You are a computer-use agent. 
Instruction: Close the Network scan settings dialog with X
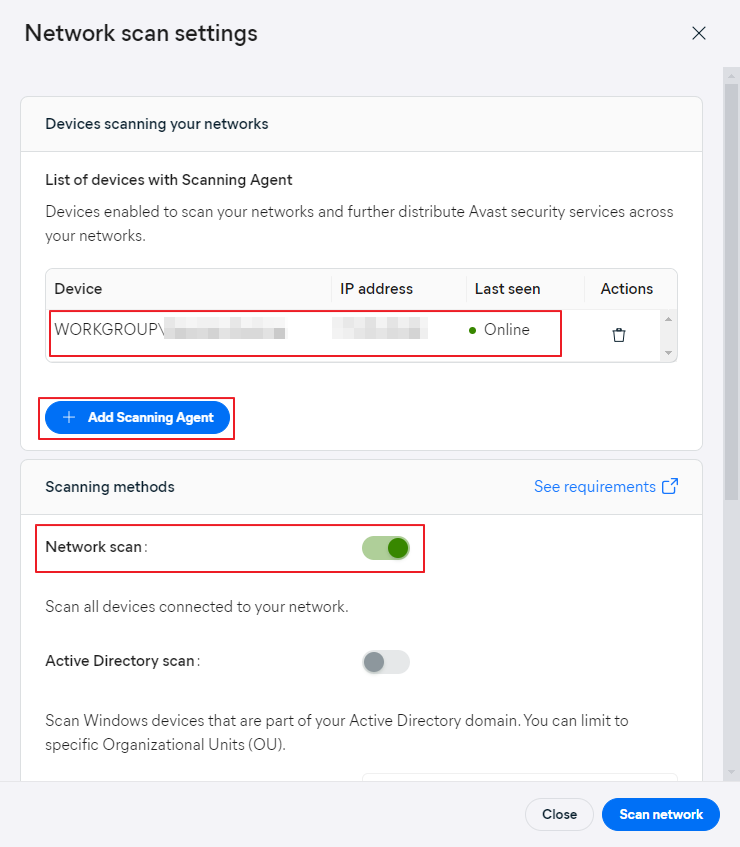pyautogui.click(x=699, y=33)
